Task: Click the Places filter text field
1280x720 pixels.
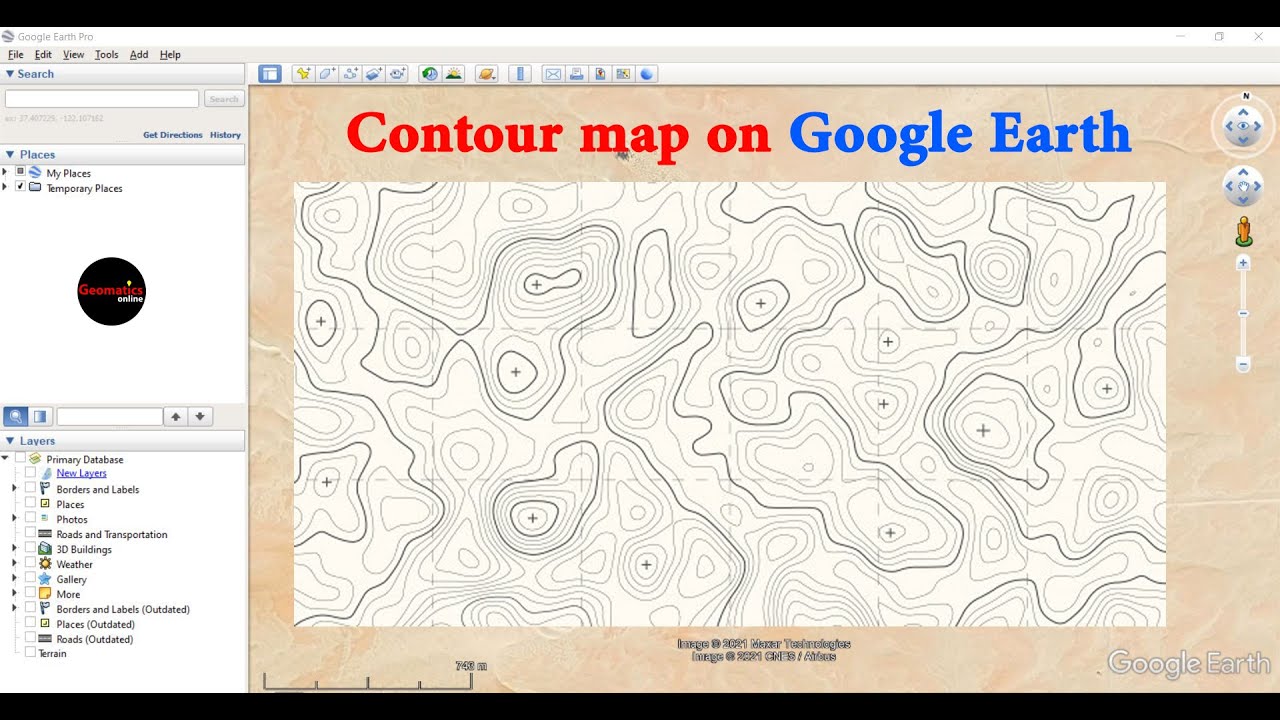Action: pyautogui.click(x=110, y=416)
